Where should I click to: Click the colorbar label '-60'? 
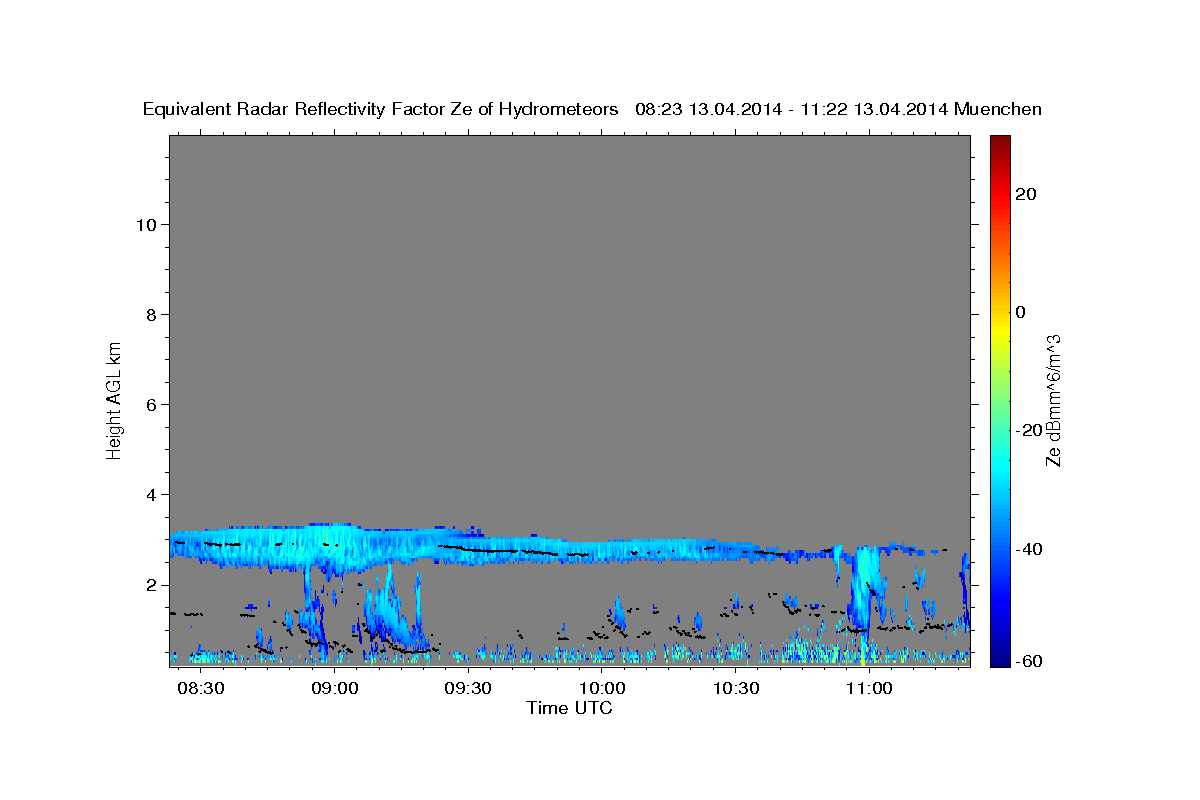pyautogui.click(x=1029, y=662)
